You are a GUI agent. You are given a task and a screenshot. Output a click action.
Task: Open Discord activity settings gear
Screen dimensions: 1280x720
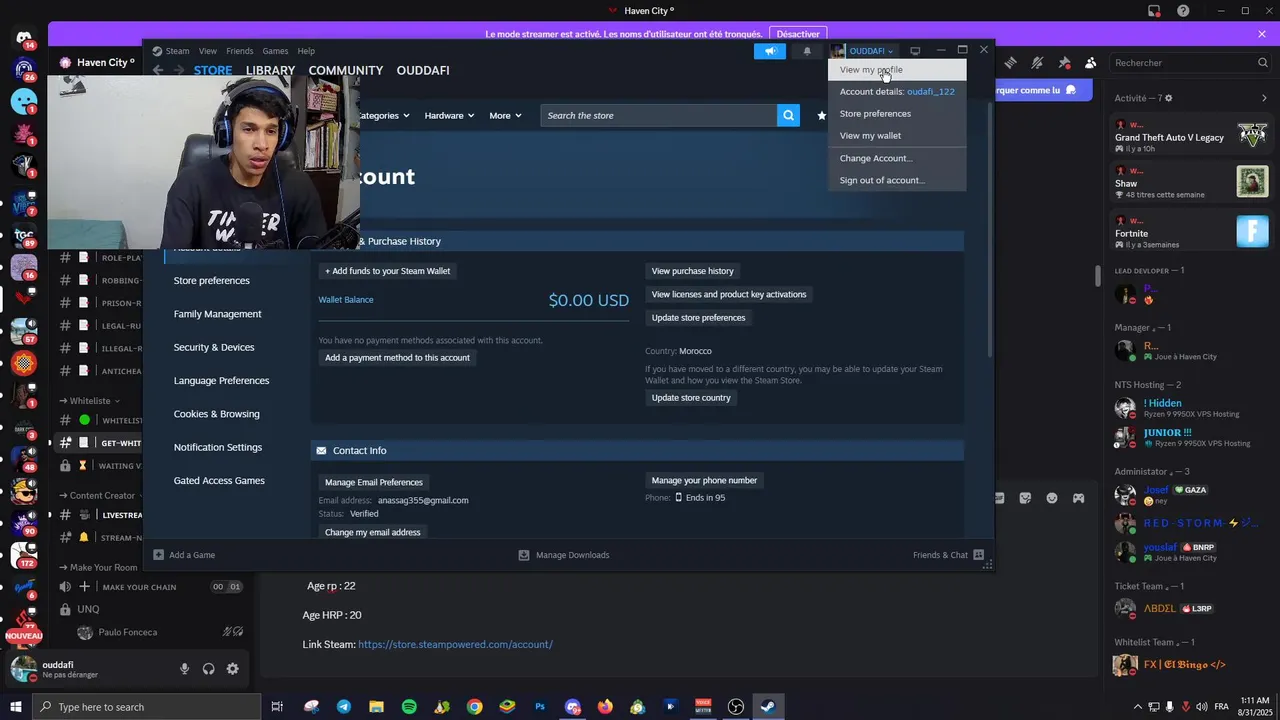click(1169, 98)
